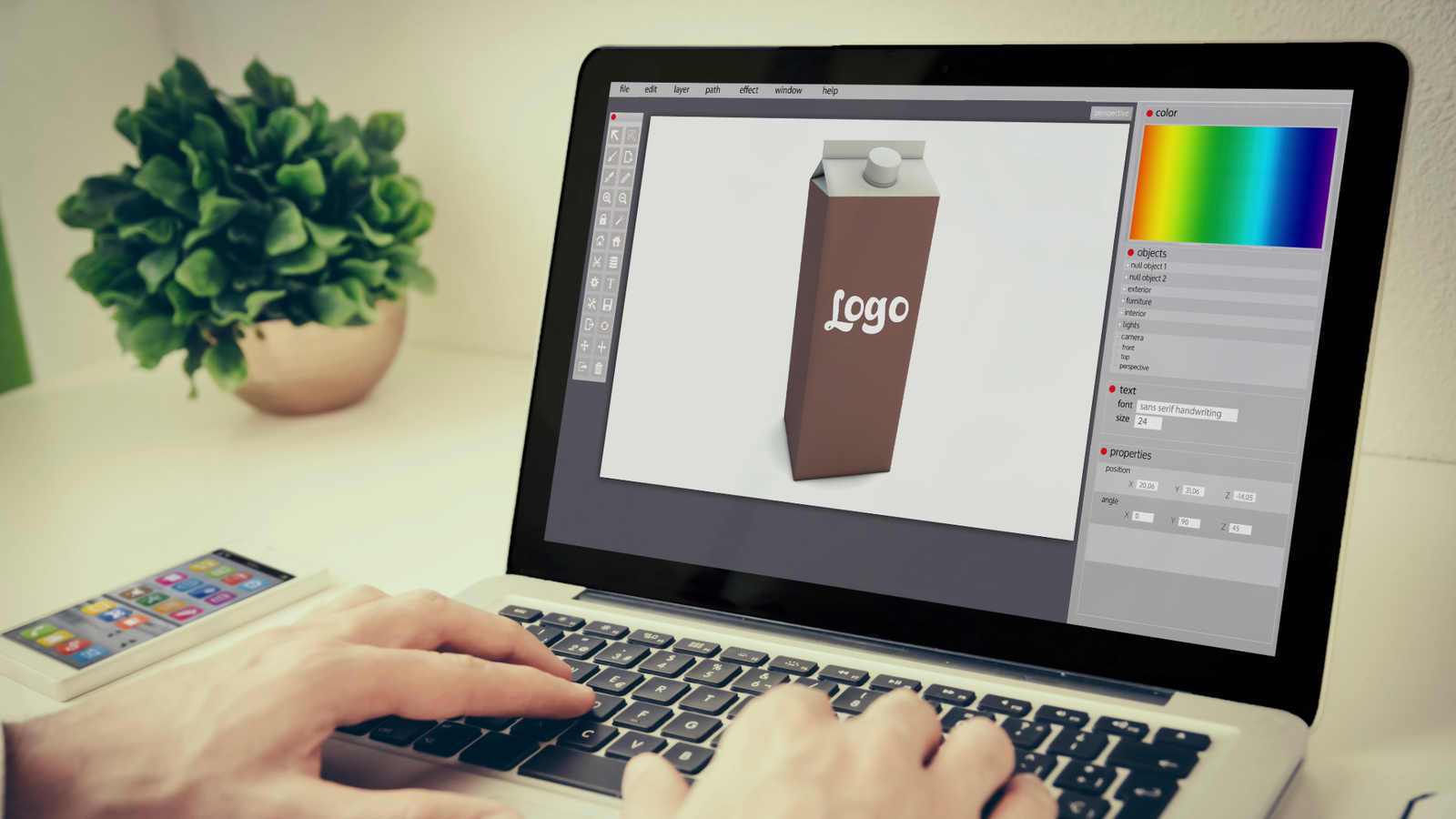Click the floppy disk save icon
1456x819 pixels.
(x=607, y=304)
